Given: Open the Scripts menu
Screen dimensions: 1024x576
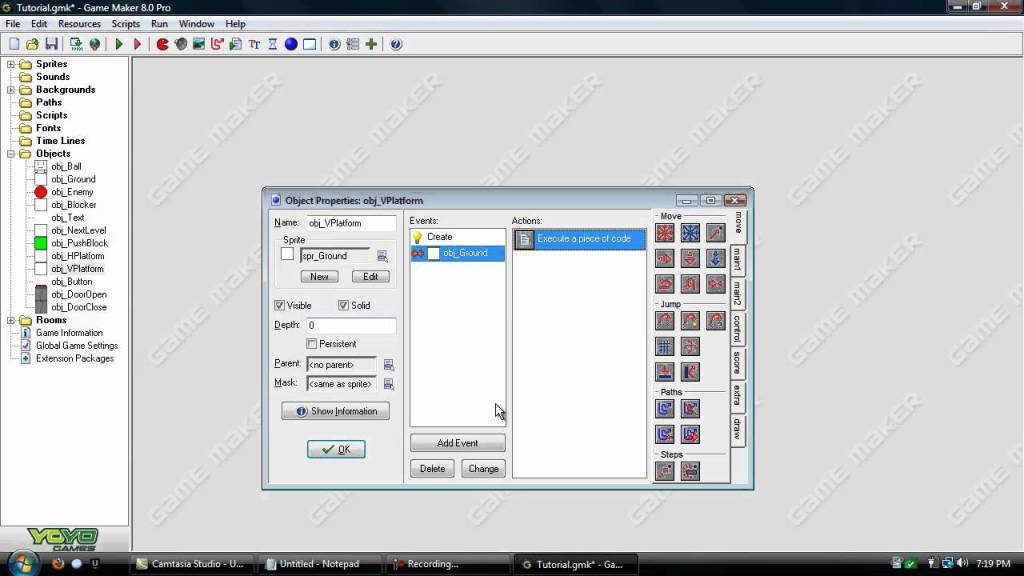Looking at the screenshot, I should (x=125, y=24).
